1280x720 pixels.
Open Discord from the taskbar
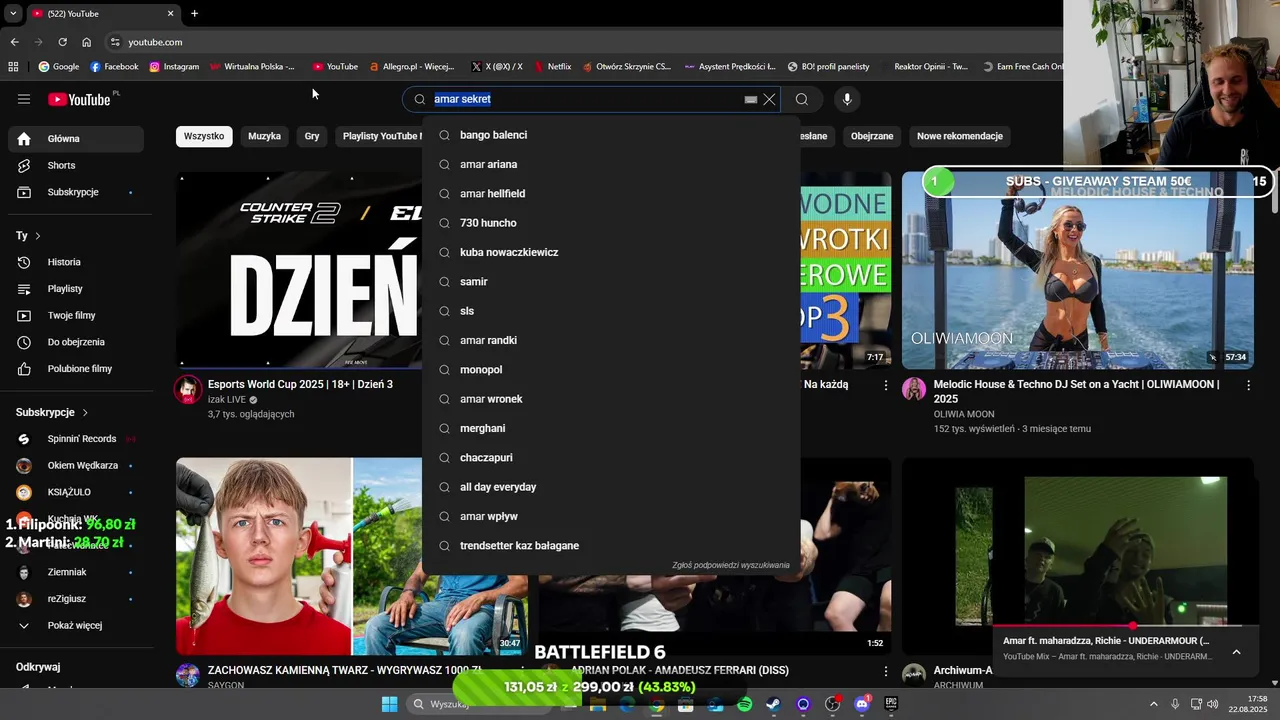(862, 705)
